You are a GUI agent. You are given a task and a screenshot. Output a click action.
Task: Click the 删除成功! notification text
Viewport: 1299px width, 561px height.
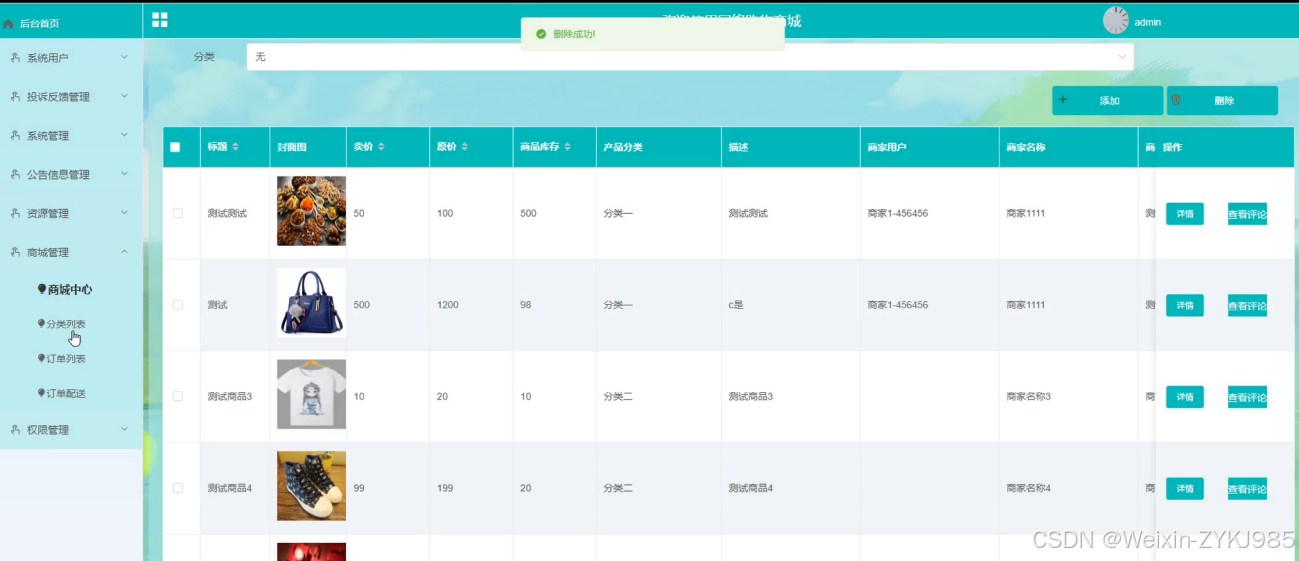point(574,34)
